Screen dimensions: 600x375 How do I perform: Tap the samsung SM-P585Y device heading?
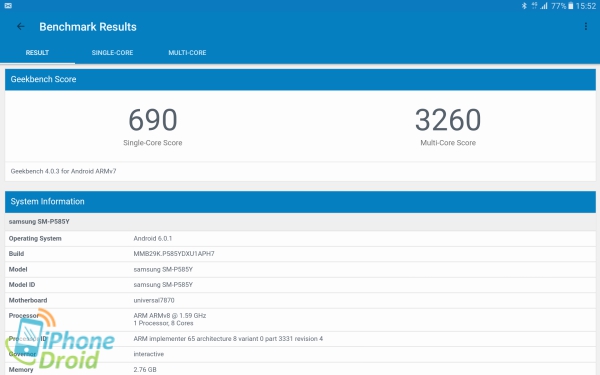coord(39,222)
